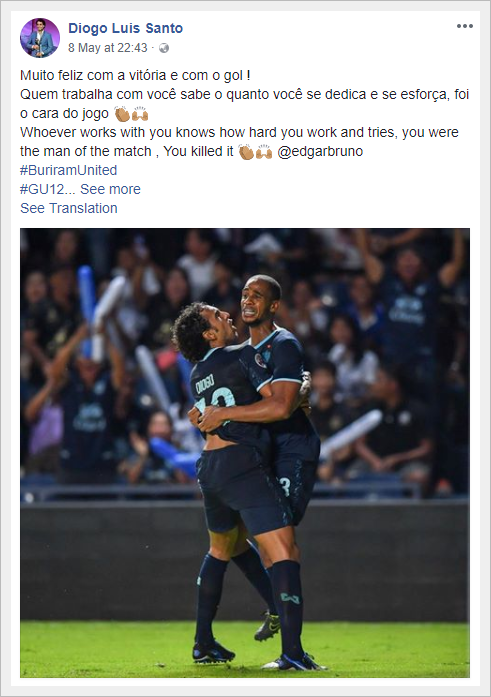Screen dimensions: 491x697
Task: Click clapping emoji after "You killed it"
Action: pyautogui.click(x=246, y=152)
